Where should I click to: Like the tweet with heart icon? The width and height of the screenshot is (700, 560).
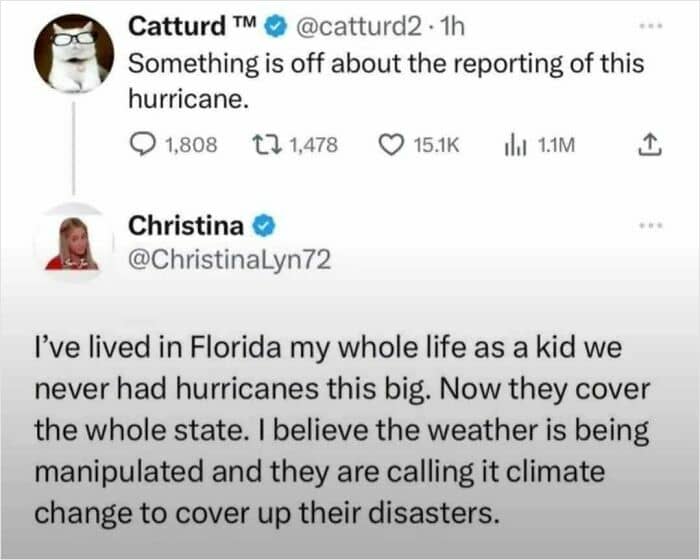click(x=390, y=145)
